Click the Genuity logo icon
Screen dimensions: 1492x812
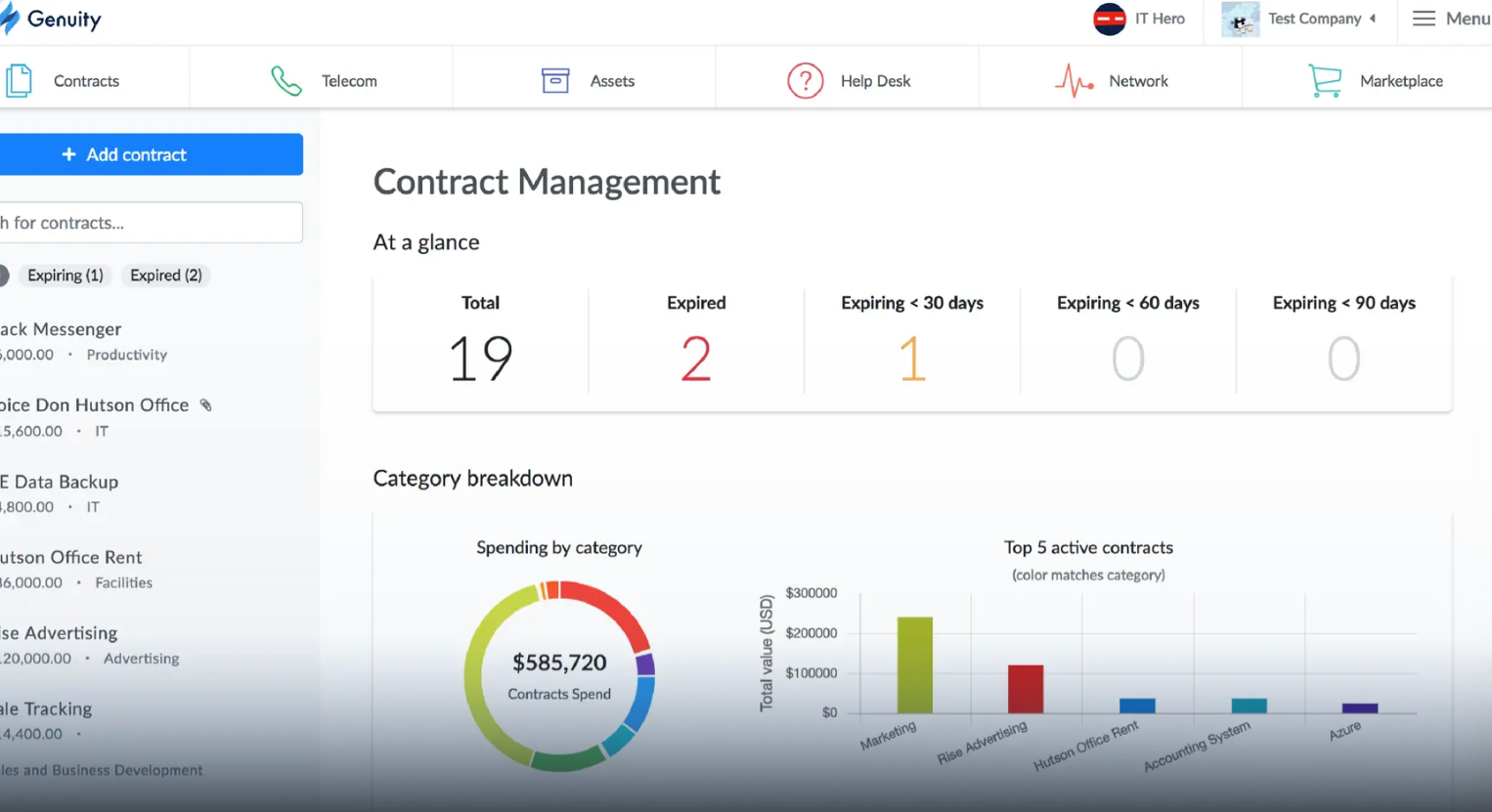12,19
